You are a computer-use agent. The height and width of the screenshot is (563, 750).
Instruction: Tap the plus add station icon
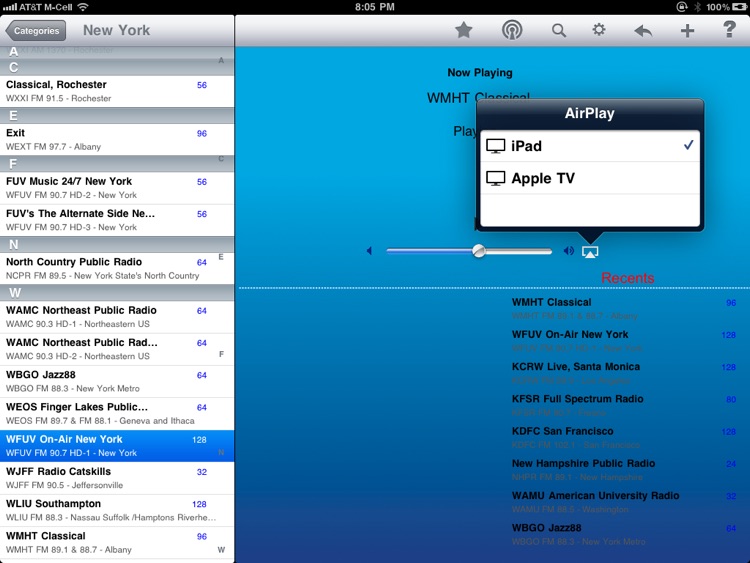click(687, 31)
